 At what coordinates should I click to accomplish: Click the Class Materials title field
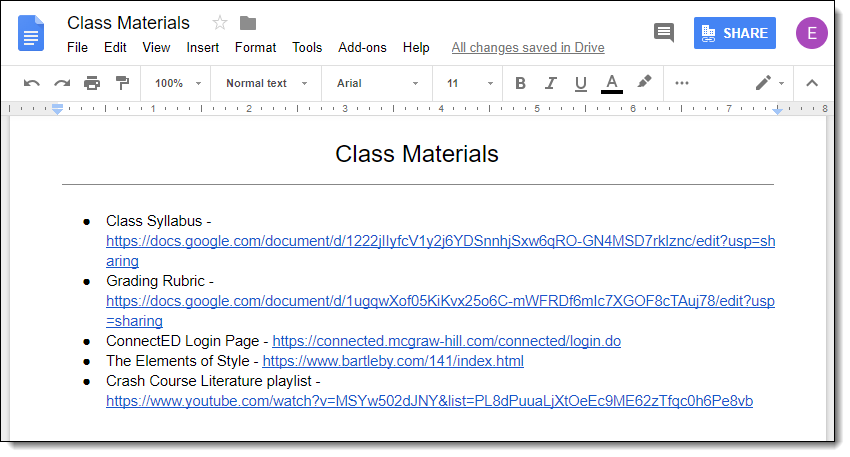coord(128,23)
